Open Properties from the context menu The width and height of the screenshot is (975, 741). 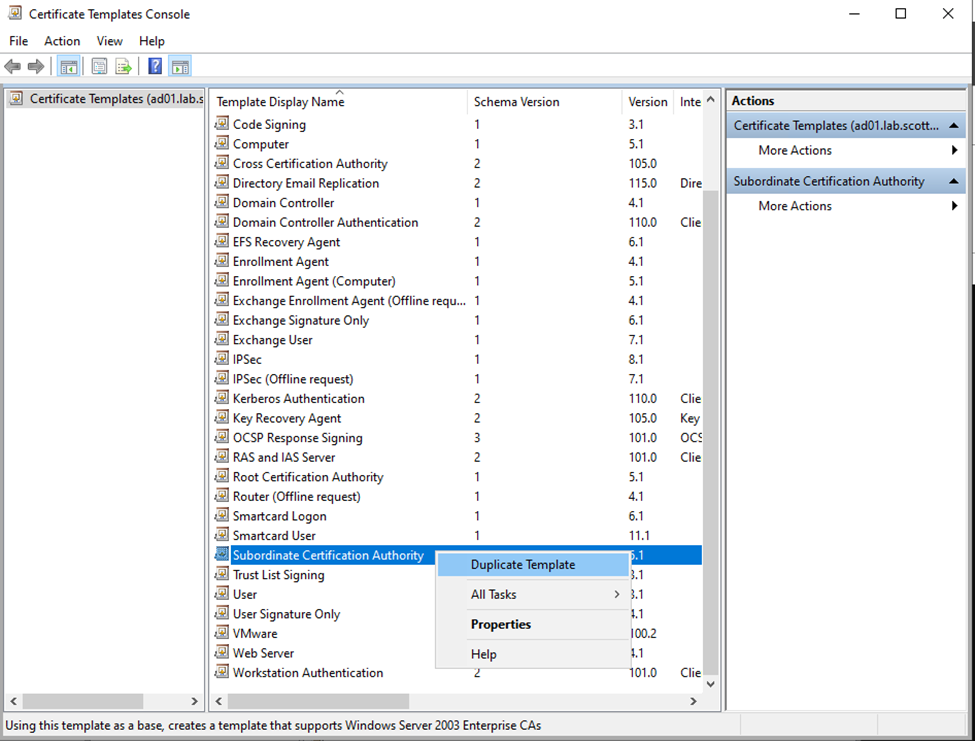tap(501, 624)
